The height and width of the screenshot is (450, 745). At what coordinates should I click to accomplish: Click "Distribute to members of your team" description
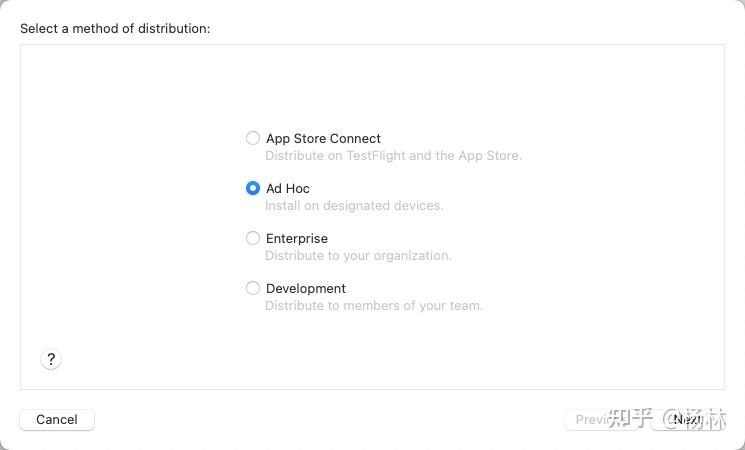pos(374,306)
